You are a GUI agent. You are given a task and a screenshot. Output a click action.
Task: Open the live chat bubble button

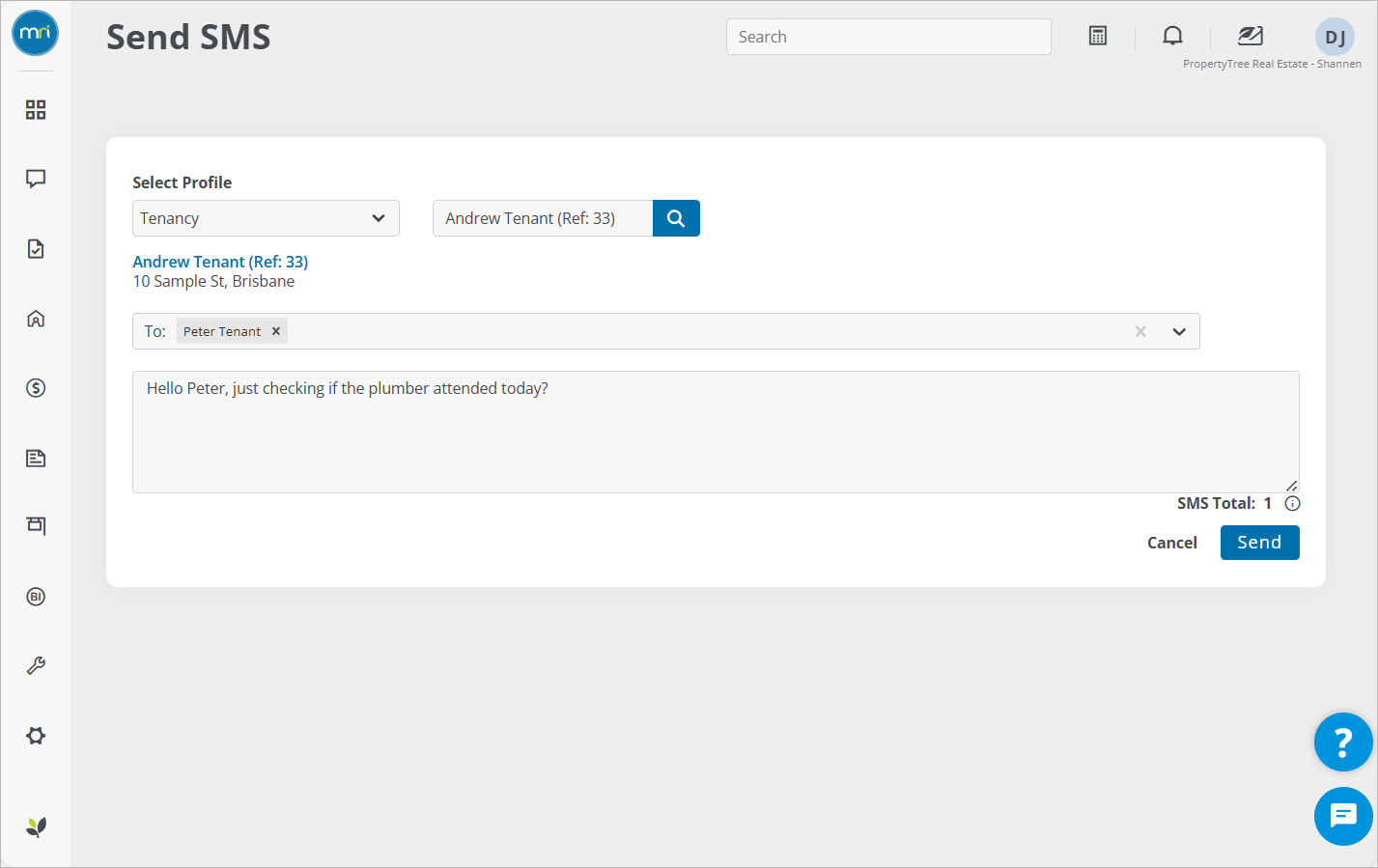(x=1343, y=817)
